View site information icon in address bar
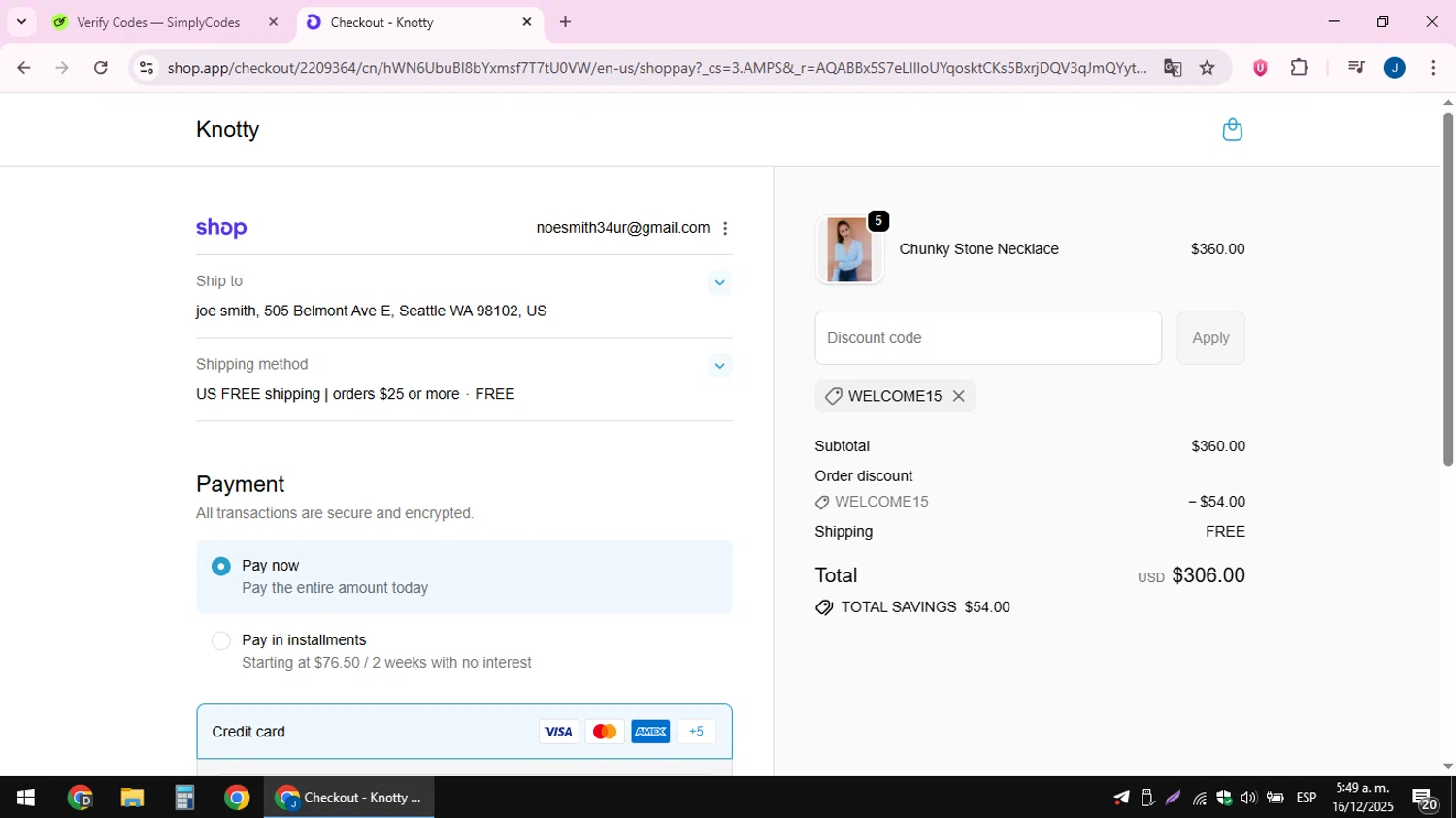1456x818 pixels. tap(146, 68)
